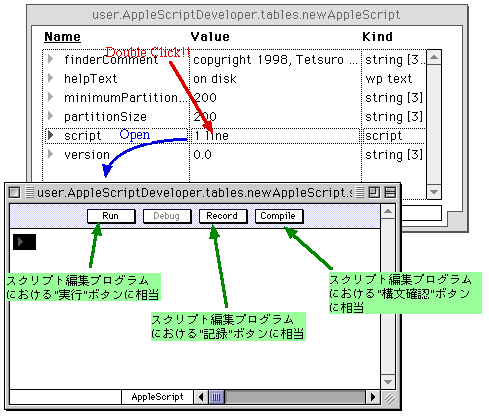Click the horizontal scrollbar thumb
489x417 pixels.
coord(216,397)
